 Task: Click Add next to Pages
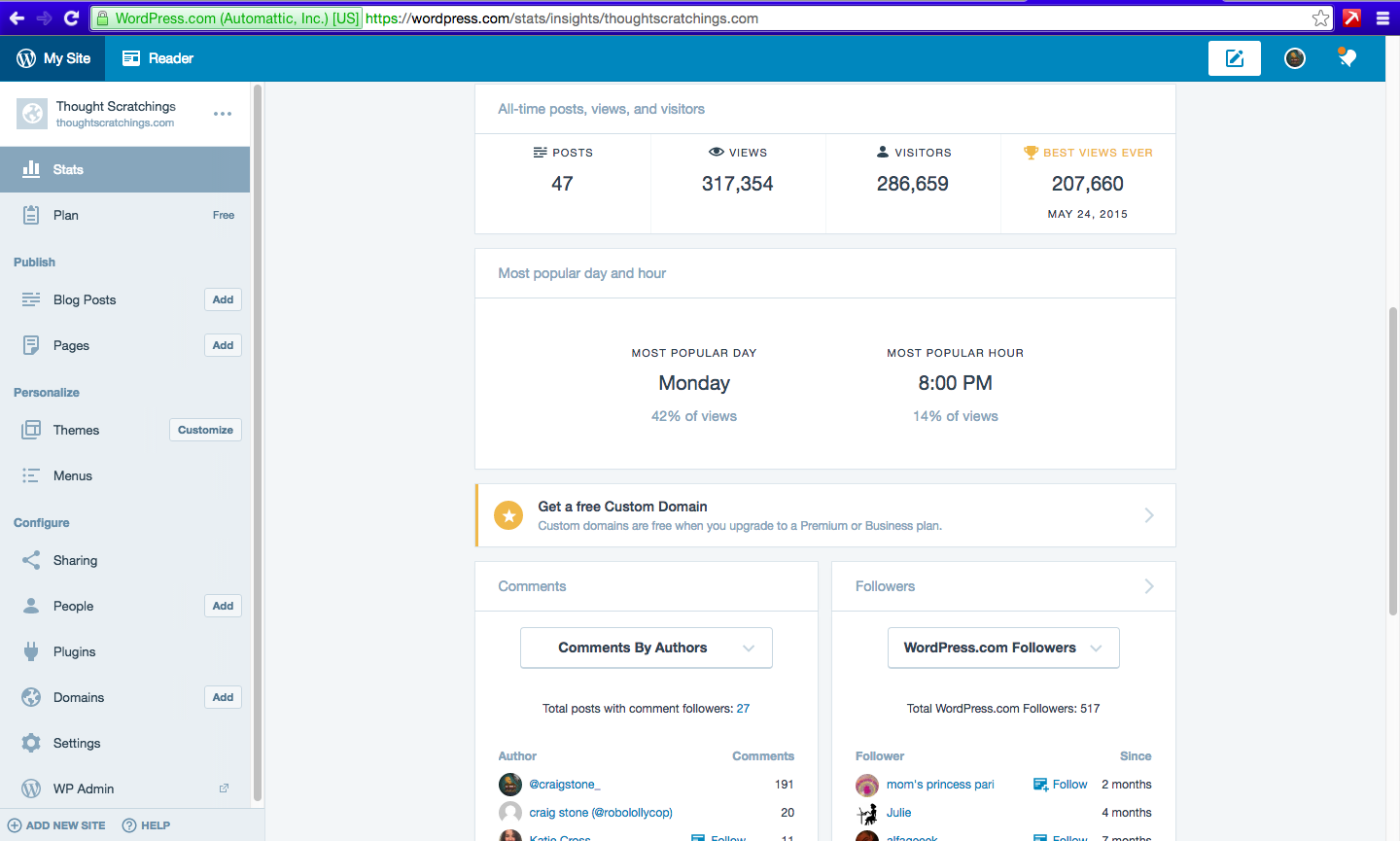223,345
